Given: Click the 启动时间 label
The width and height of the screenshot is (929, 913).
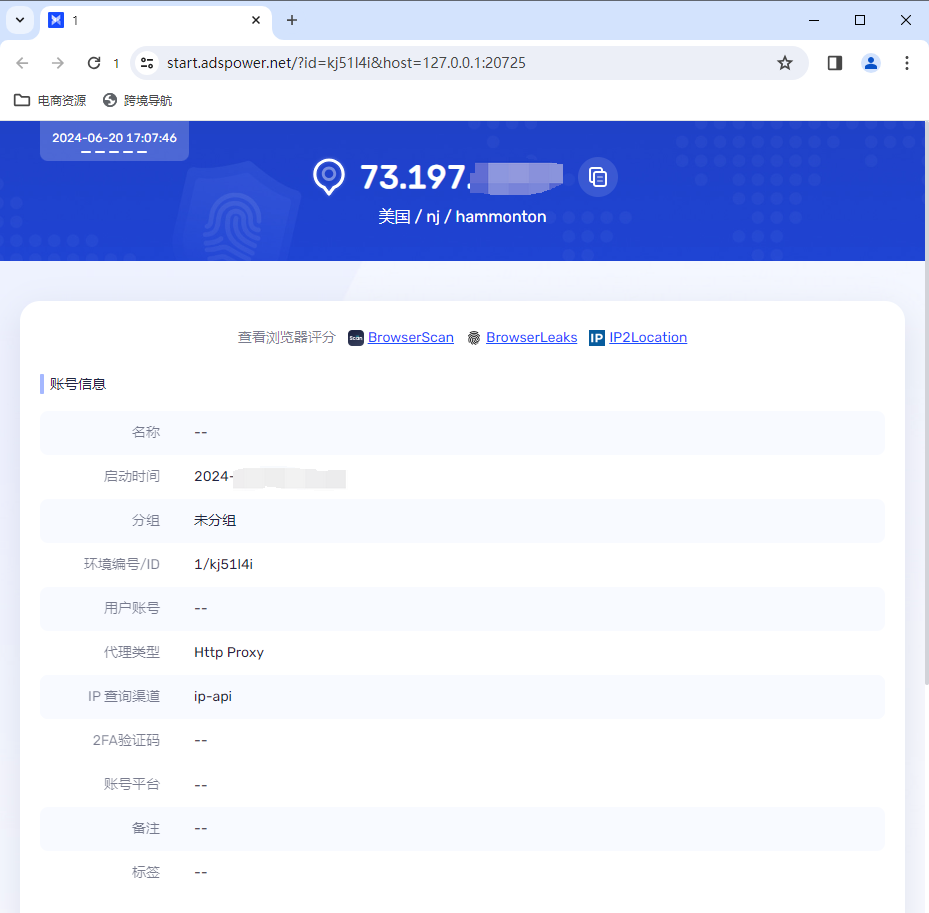Looking at the screenshot, I should click(x=132, y=476).
